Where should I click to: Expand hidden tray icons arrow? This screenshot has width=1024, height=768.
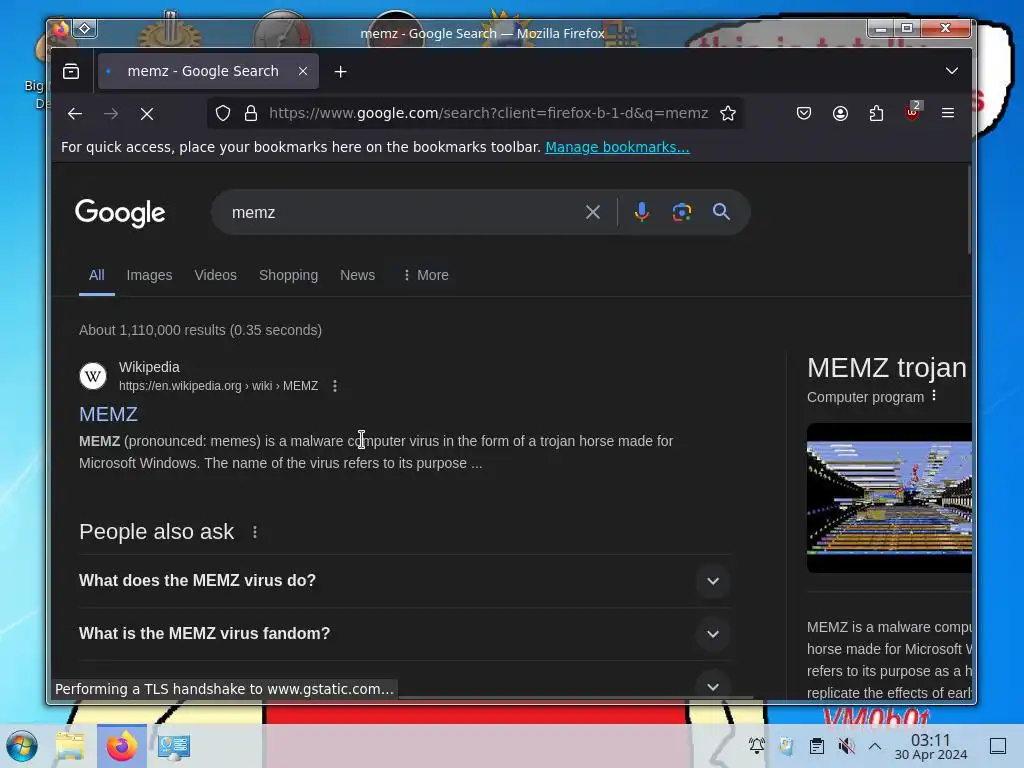(x=875, y=746)
